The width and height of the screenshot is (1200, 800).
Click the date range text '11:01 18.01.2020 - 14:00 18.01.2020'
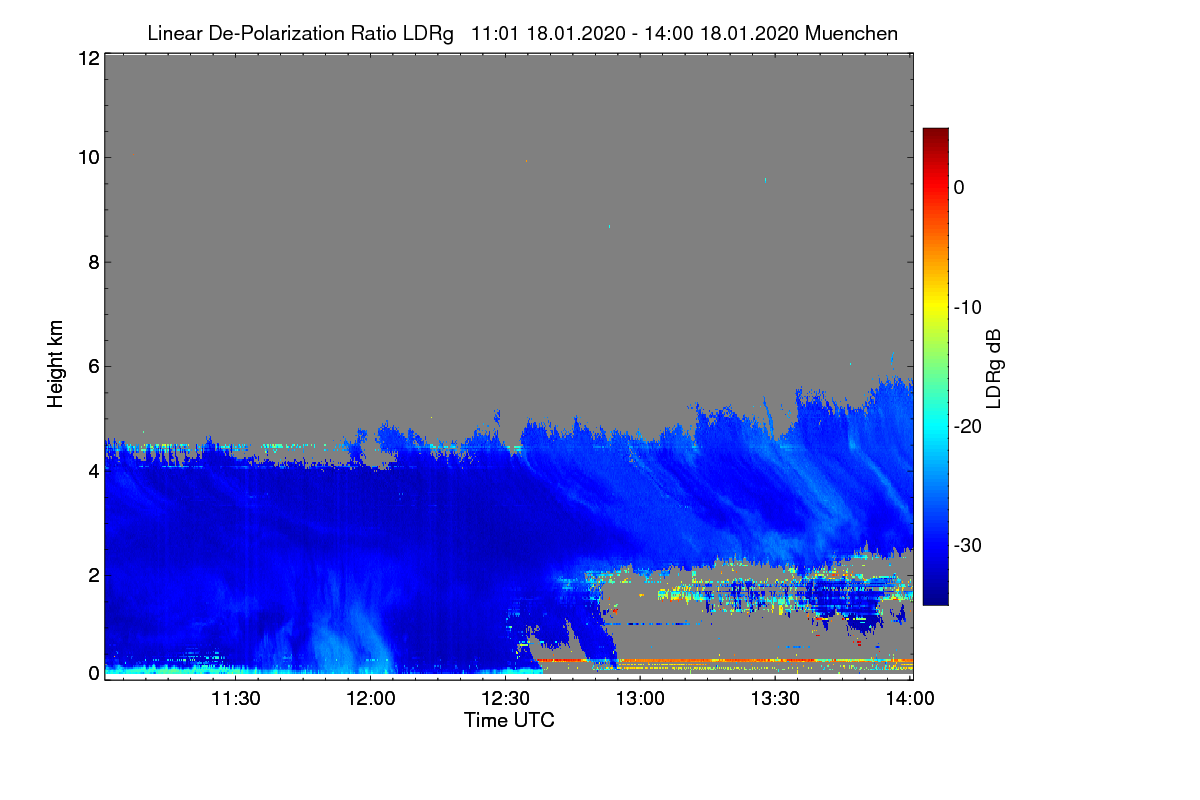click(634, 33)
